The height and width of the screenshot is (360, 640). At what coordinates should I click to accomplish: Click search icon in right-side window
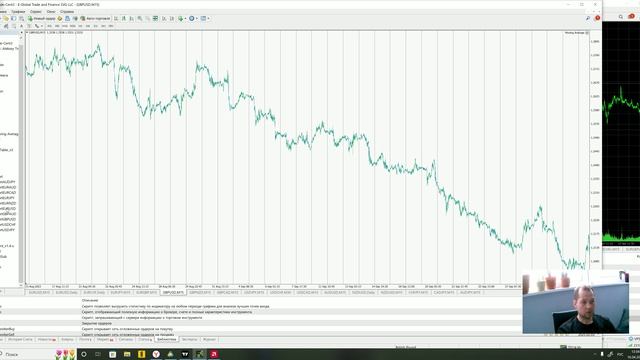click(x=620, y=17)
